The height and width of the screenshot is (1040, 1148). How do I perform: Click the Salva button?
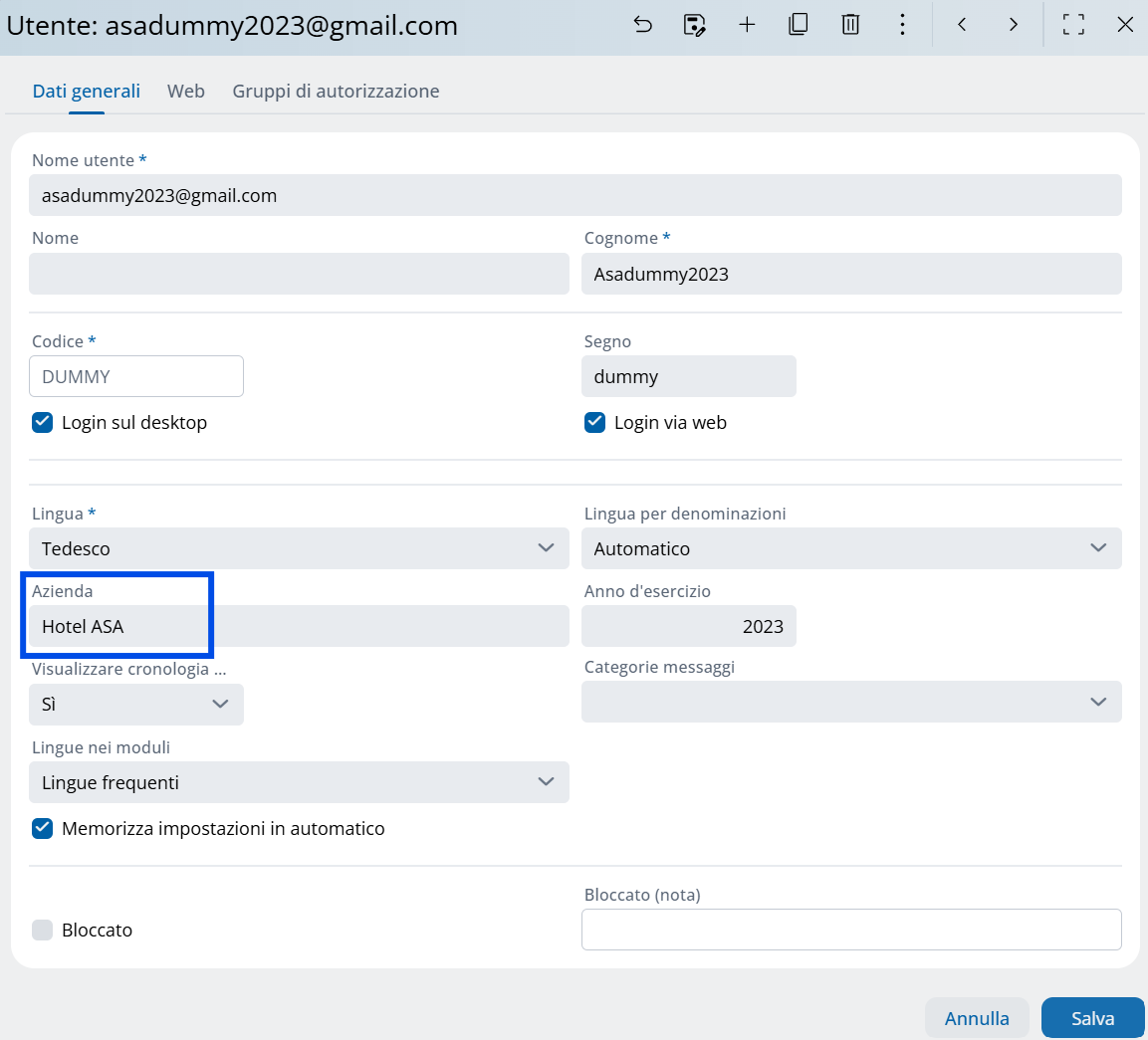point(1092,1018)
